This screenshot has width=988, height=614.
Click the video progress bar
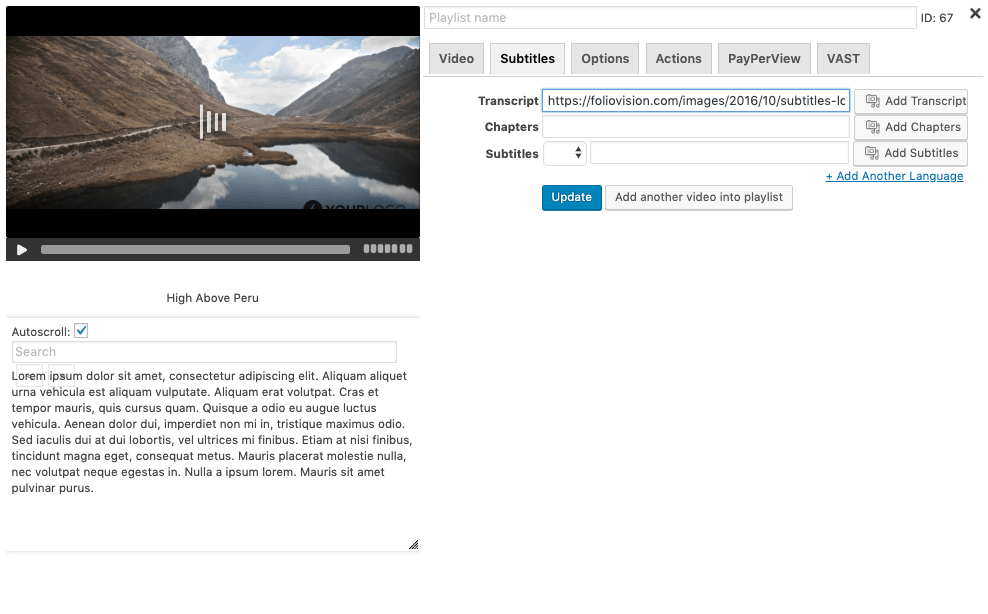pyautogui.click(x=195, y=250)
